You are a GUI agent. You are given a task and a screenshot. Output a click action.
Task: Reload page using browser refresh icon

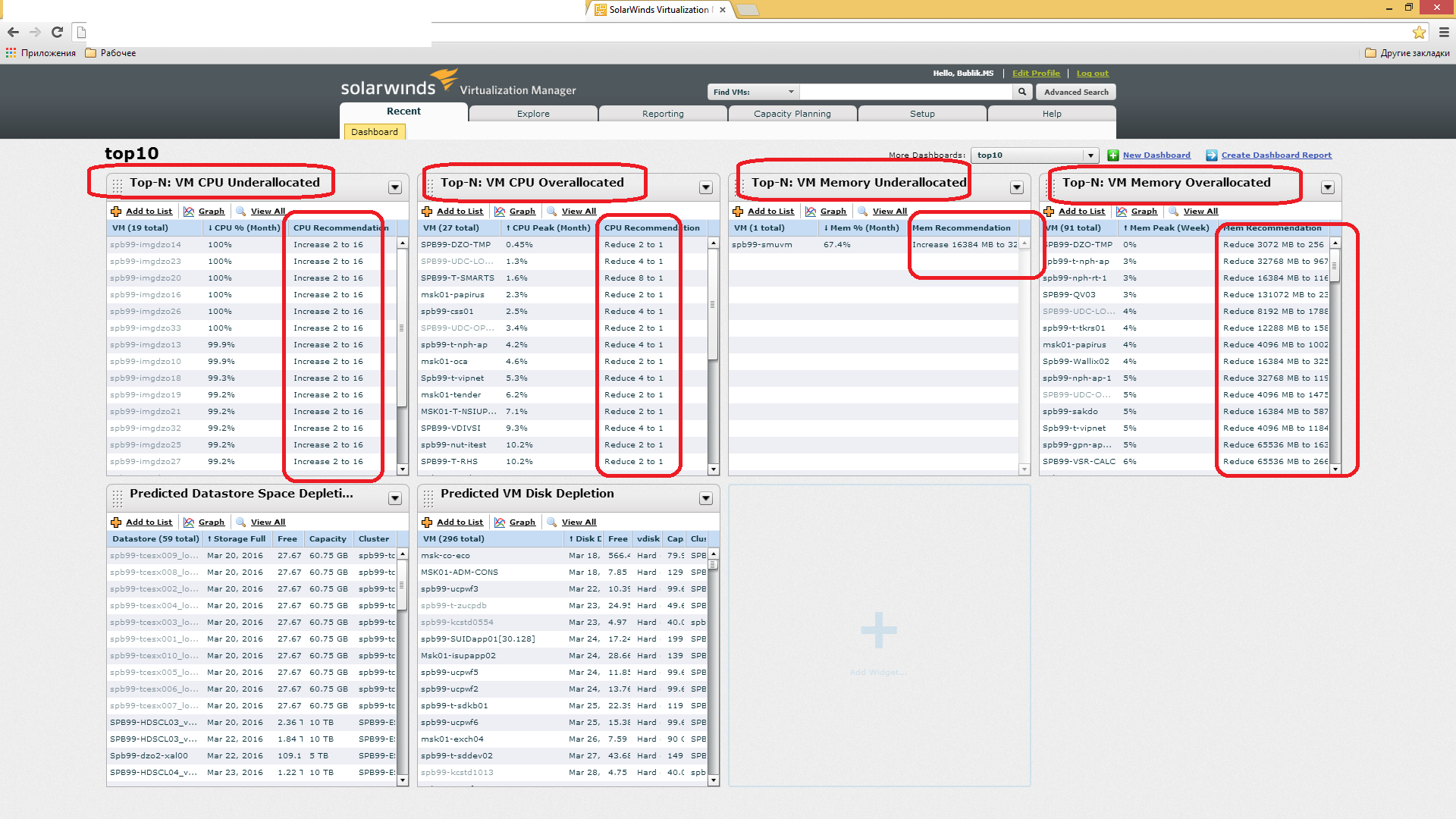pyautogui.click(x=57, y=32)
